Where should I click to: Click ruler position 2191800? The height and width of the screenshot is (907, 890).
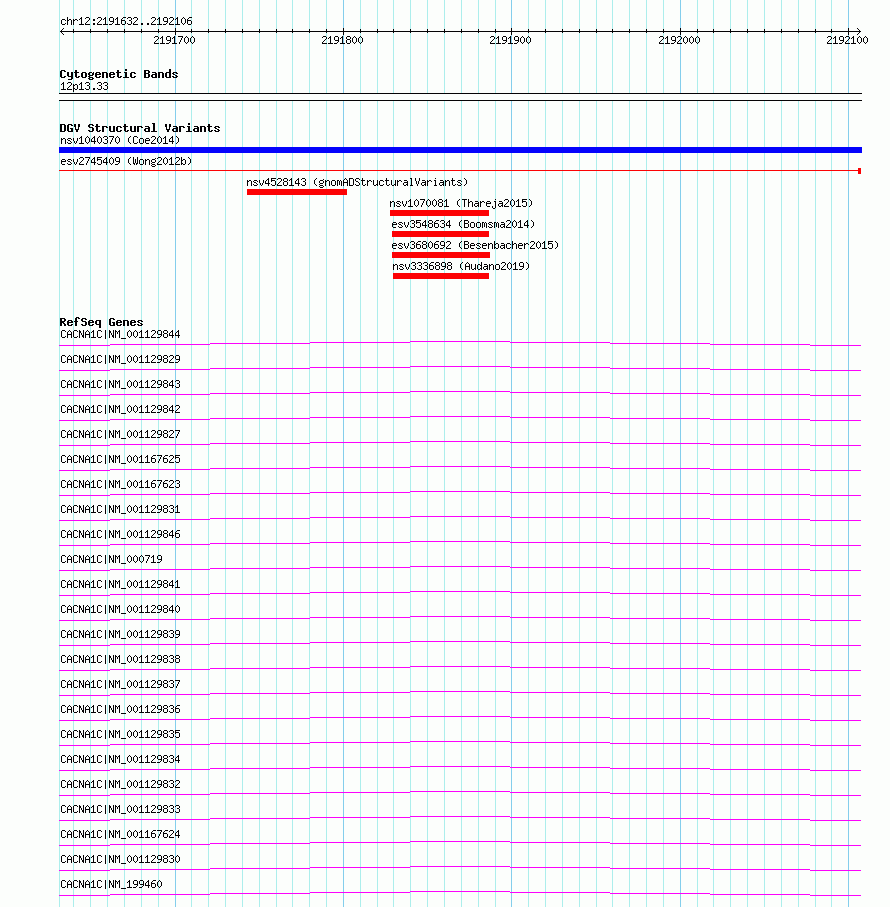342,40
